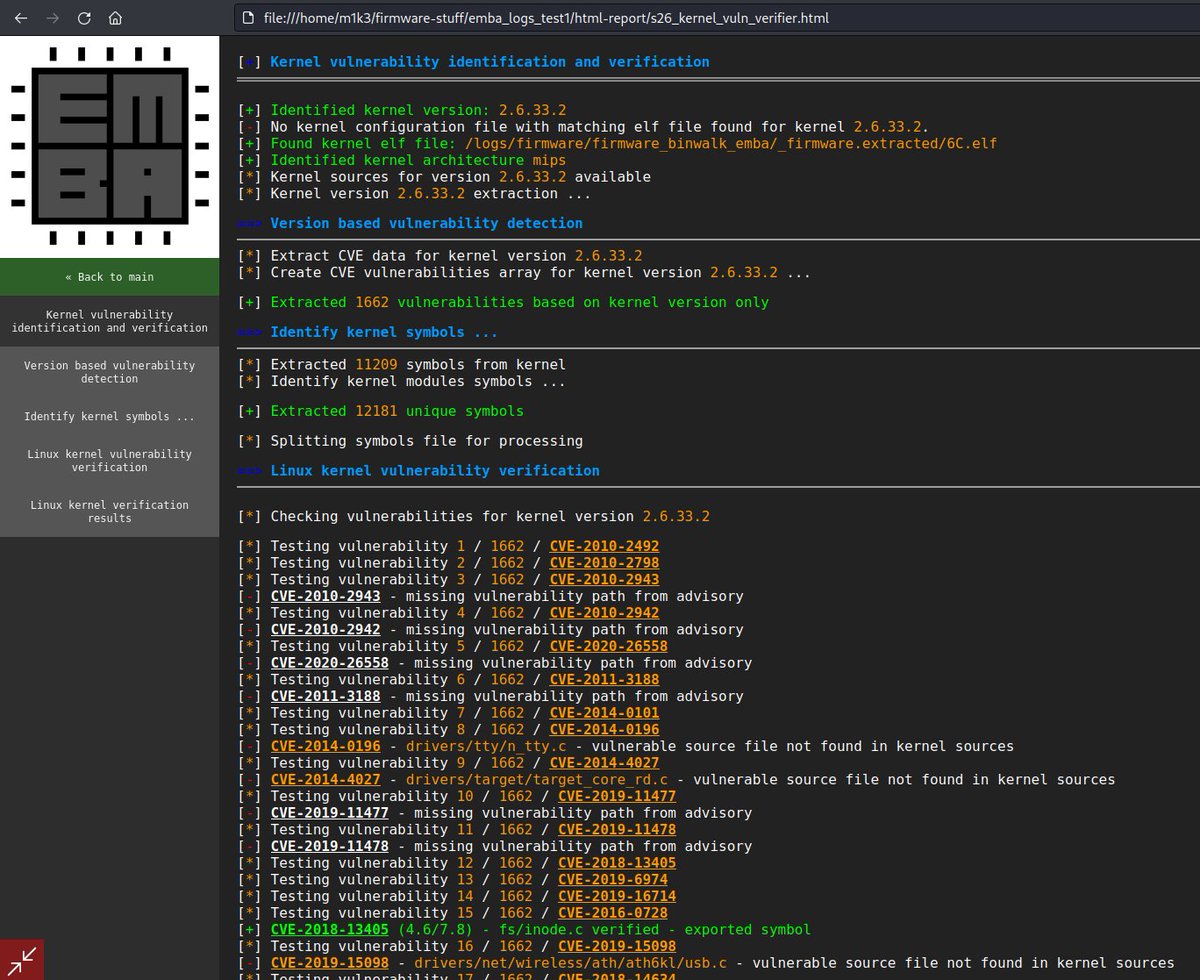Click the forward navigation arrow
Viewport: 1200px width, 980px height.
click(x=52, y=17)
